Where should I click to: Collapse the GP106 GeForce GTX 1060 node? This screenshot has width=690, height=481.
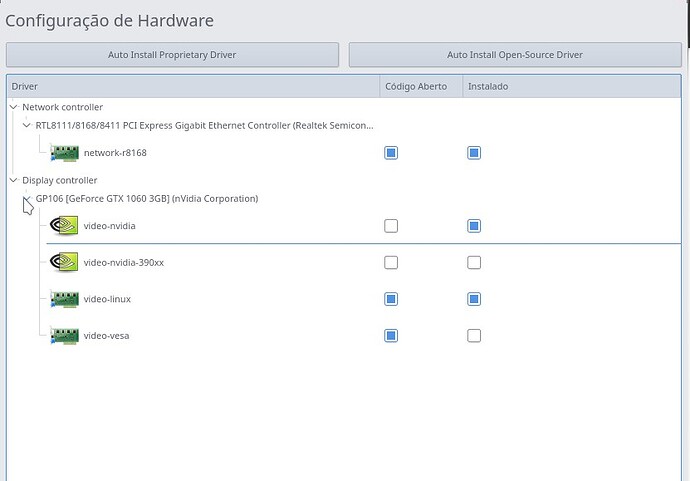pos(27,199)
